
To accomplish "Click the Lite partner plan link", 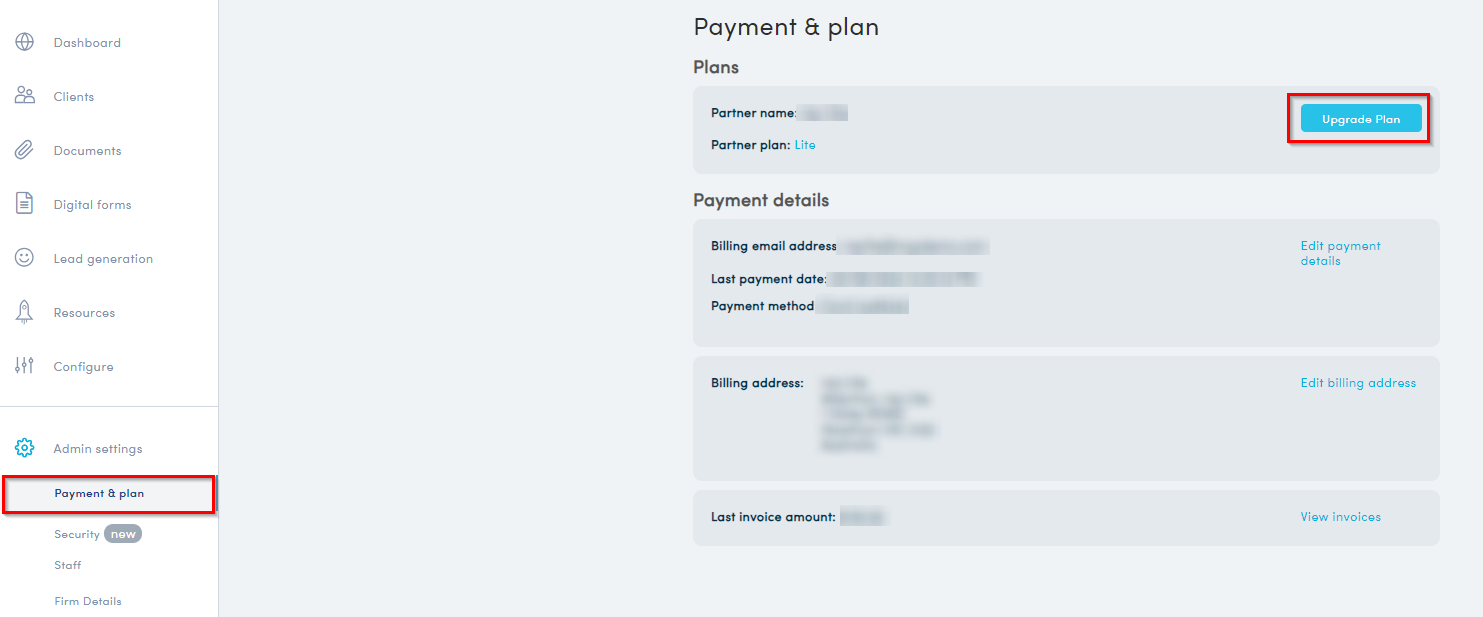I will click(x=805, y=145).
